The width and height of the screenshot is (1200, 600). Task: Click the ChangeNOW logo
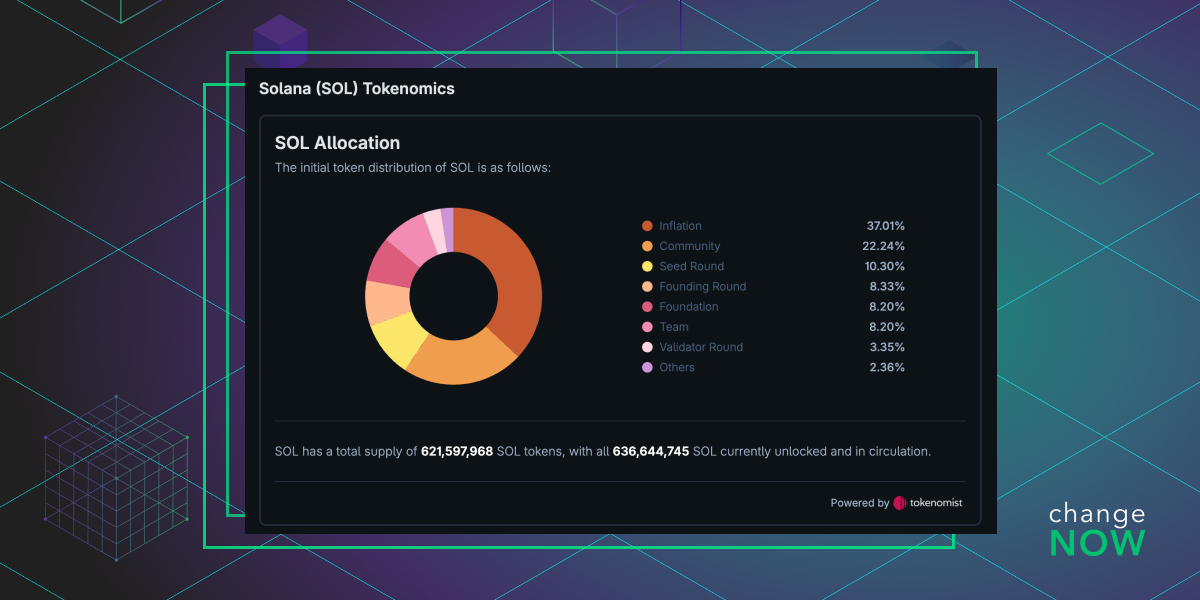(x=1097, y=530)
